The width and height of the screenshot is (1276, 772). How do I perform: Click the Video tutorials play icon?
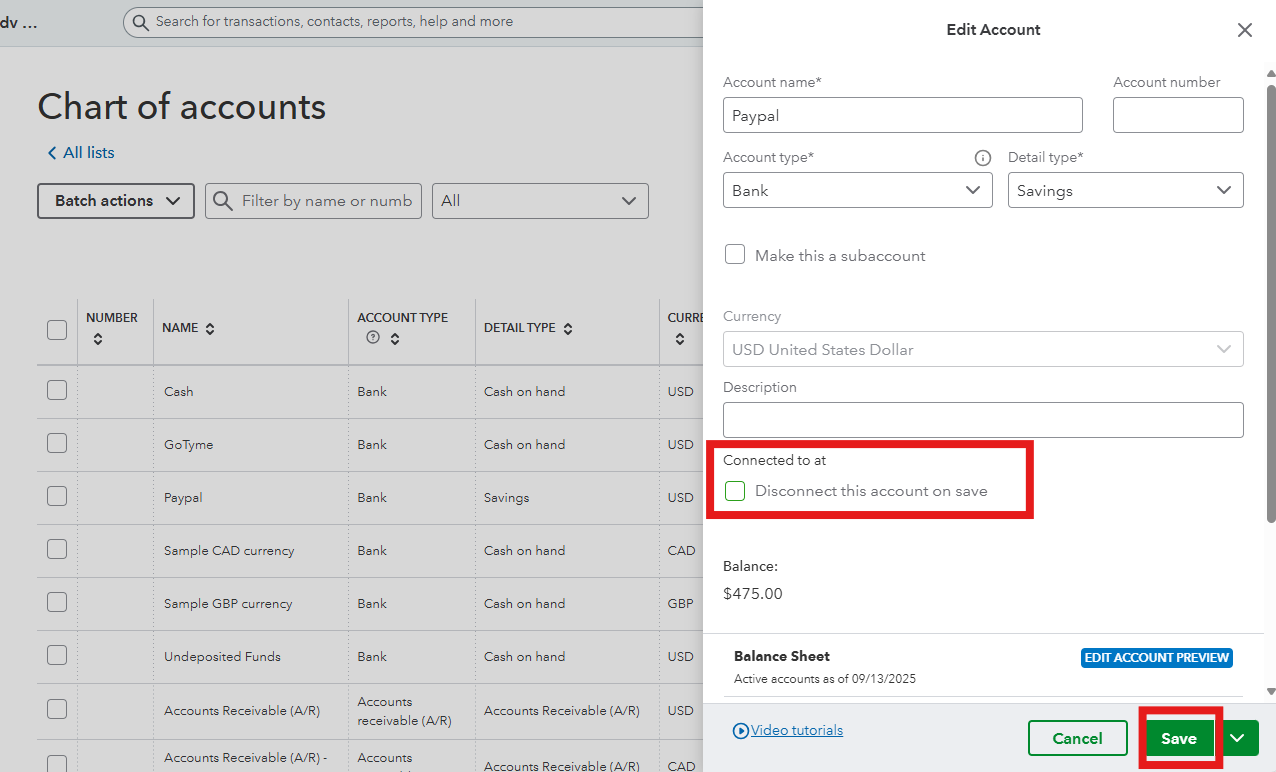click(x=740, y=731)
